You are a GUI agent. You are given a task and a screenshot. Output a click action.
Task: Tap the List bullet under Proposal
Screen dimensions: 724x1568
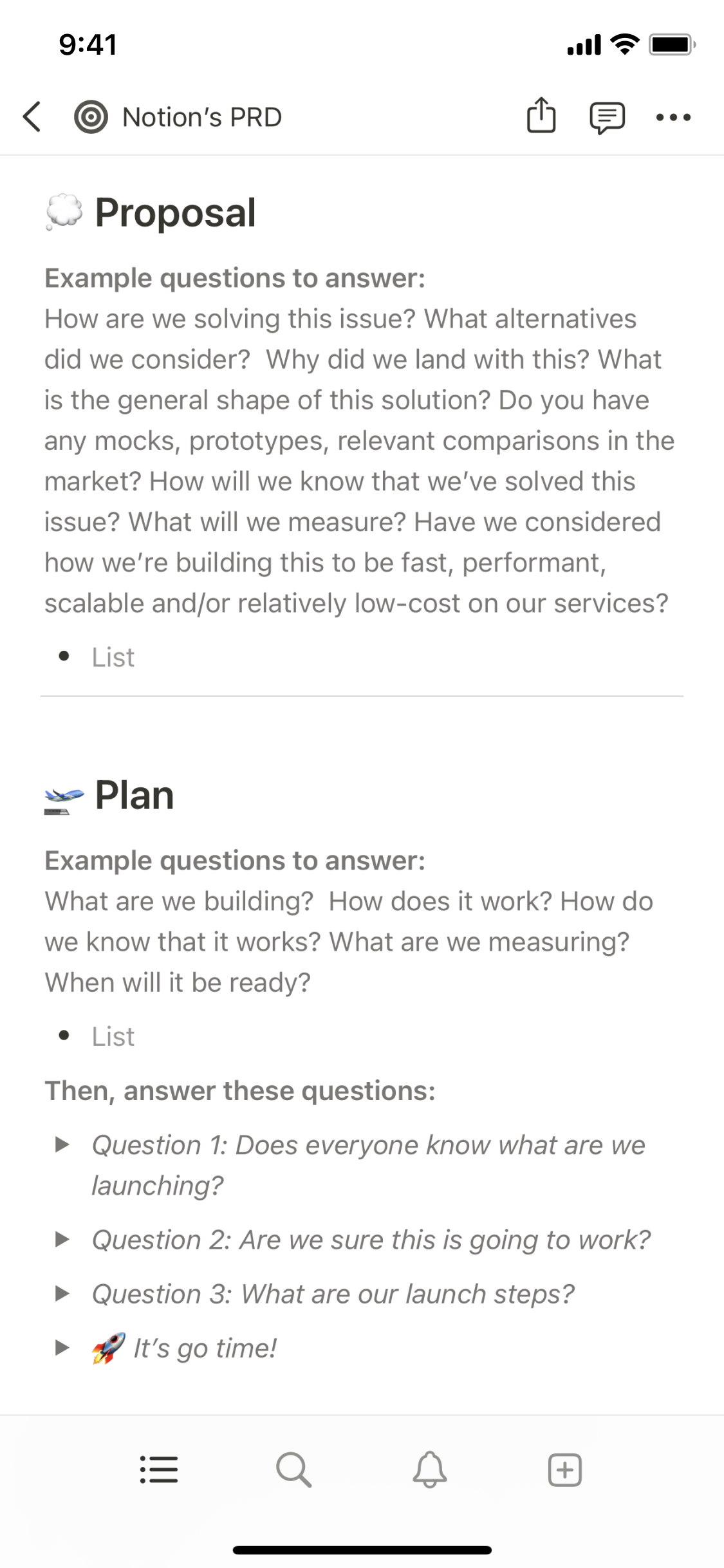tap(113, 657)
